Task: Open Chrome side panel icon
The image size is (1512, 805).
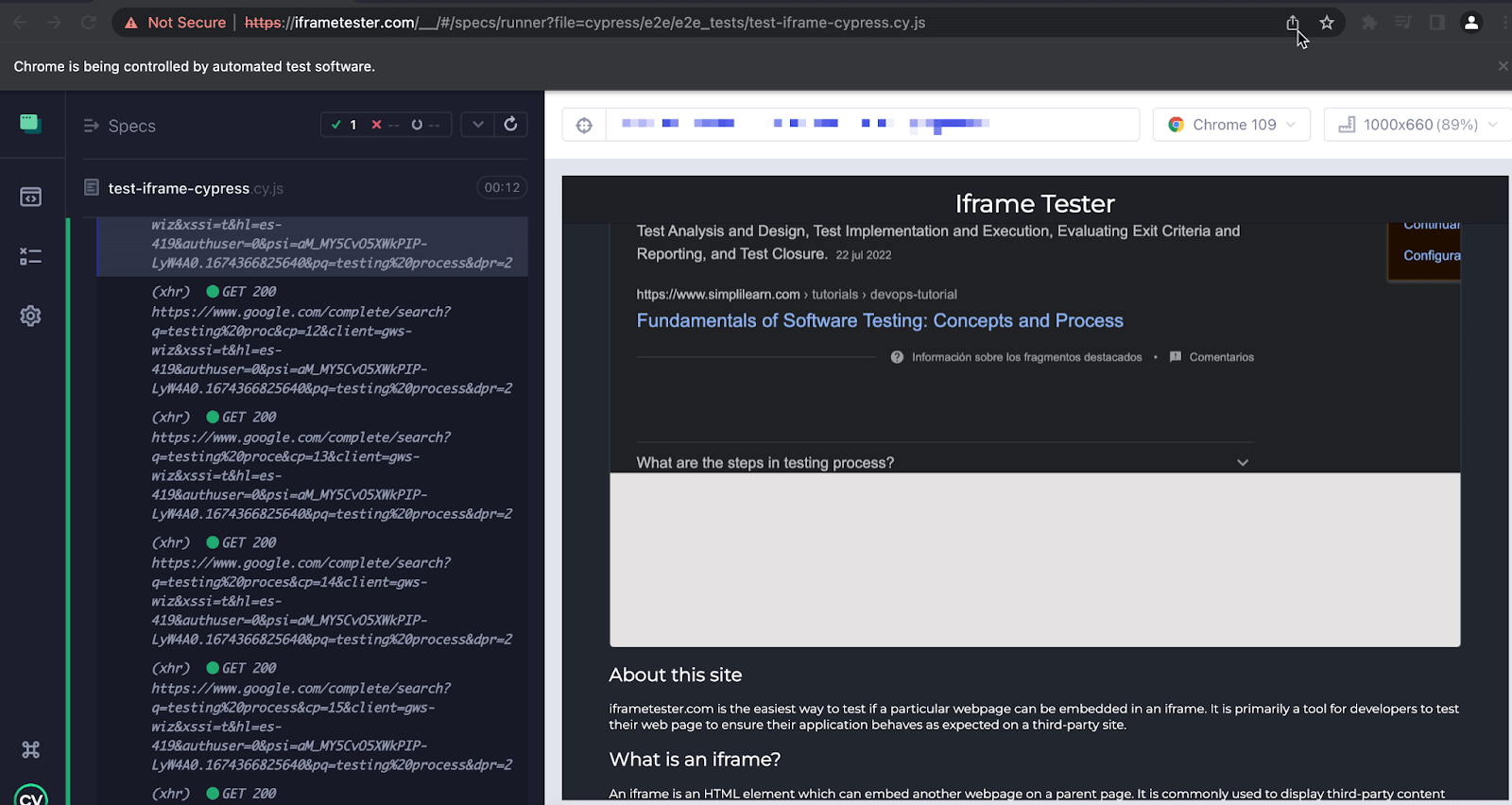Action: pos(1436,23)
